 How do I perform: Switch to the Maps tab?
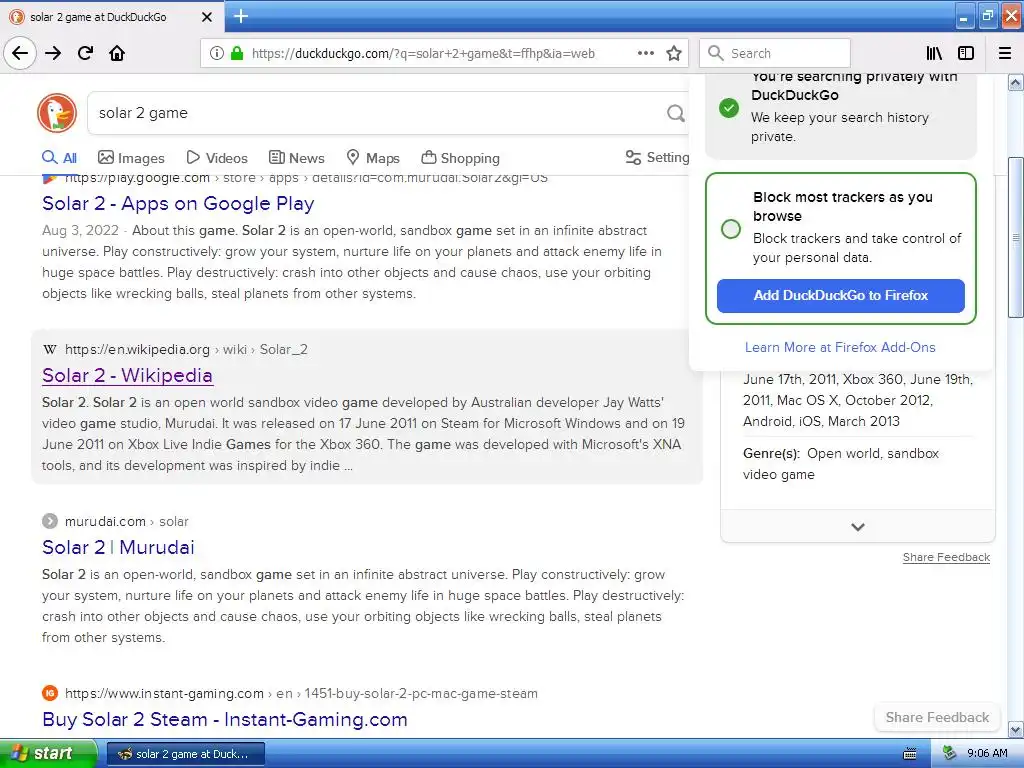tap(373, 157)
